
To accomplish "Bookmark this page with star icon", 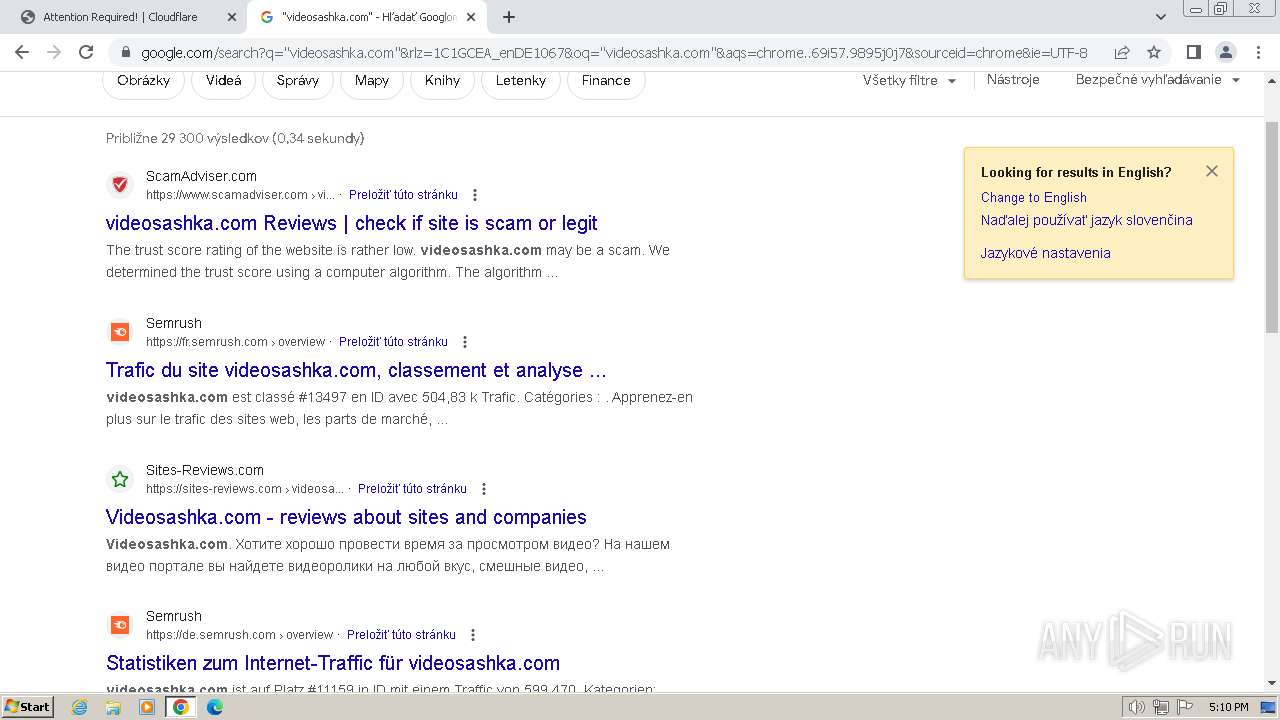I will pyautogui.click(x=1154, y=52).
